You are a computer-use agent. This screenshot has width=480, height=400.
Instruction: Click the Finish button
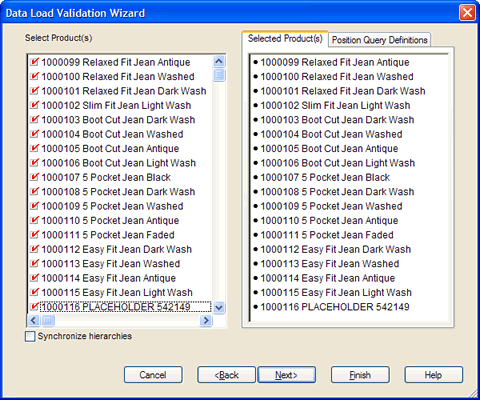(360, 375)
